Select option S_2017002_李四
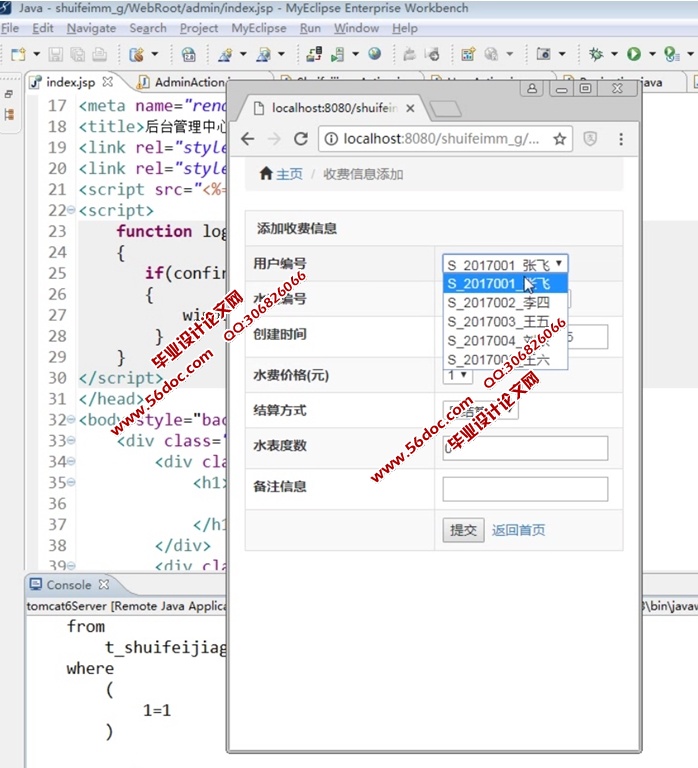This screenshot has width=698, height=768. (505, 303)
